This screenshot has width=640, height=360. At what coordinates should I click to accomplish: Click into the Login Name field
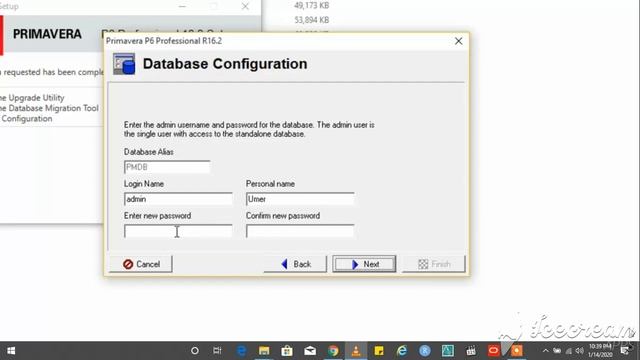pyautogui.click(x=178, y=199)
